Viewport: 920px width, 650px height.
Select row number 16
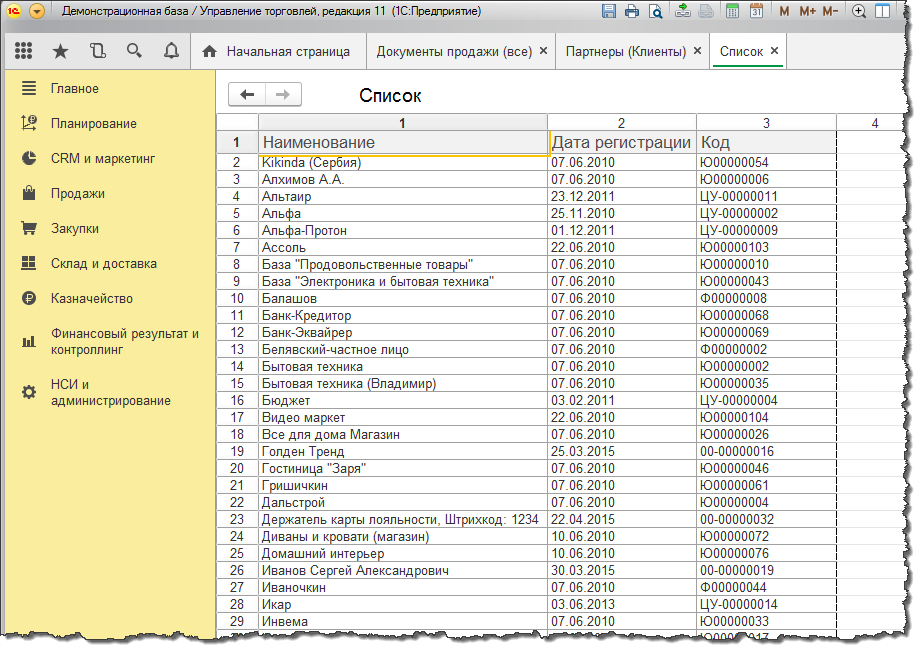(237, 401)
